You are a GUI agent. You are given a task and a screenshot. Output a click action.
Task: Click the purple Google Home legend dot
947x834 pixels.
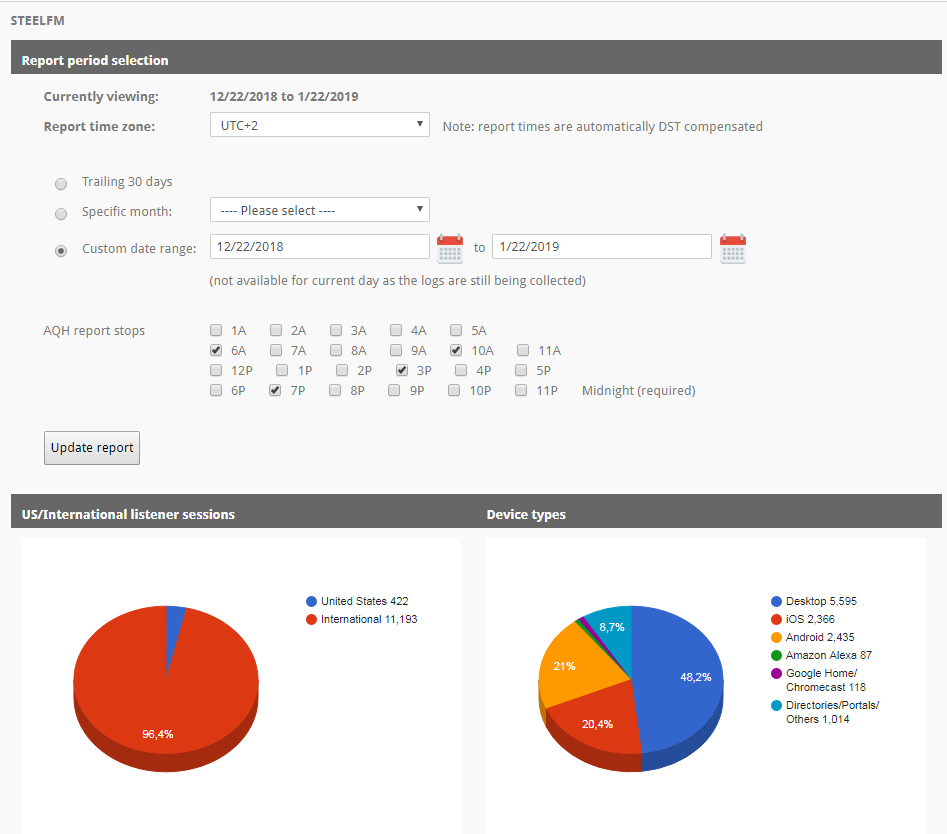click(x=776, y=674)
